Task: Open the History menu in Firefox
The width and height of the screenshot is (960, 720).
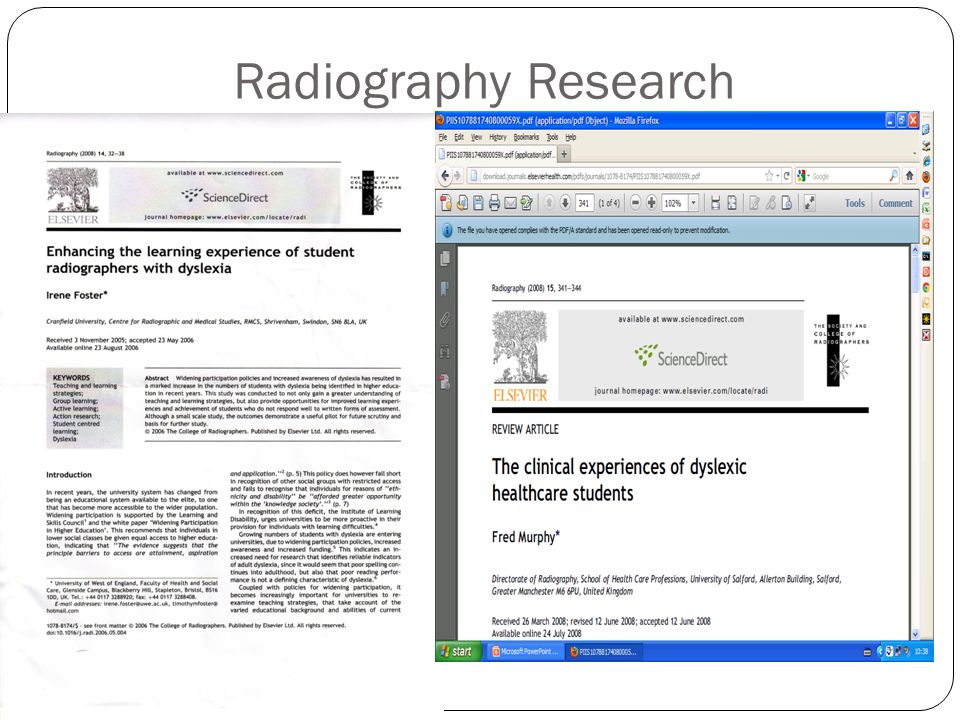Action: [x=498, y=137]
